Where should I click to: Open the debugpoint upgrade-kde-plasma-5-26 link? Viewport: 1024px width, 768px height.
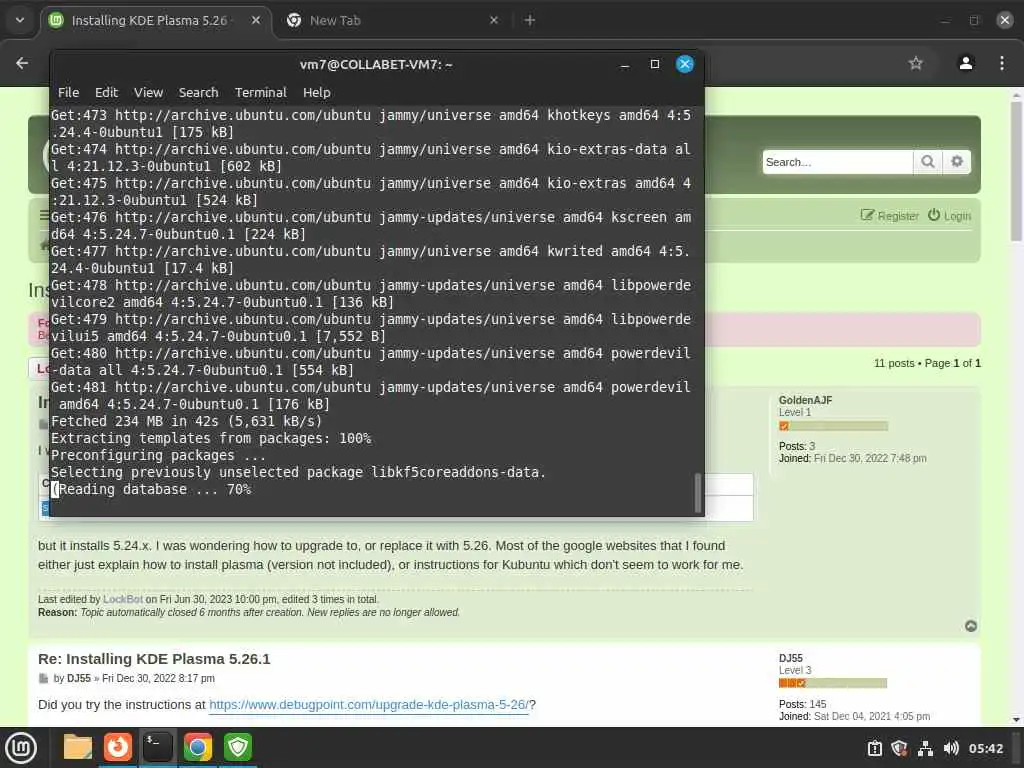click(369, 705)
